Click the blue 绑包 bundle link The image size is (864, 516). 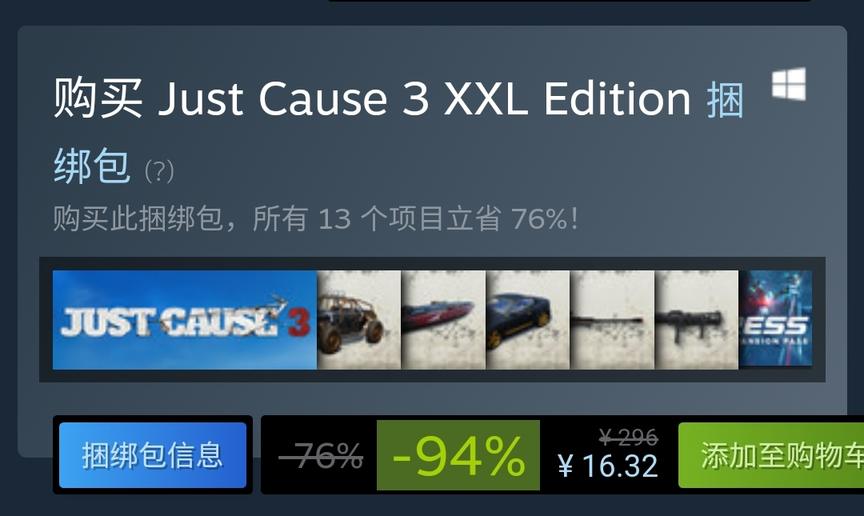pyautogui.click(x=92, y=165)
